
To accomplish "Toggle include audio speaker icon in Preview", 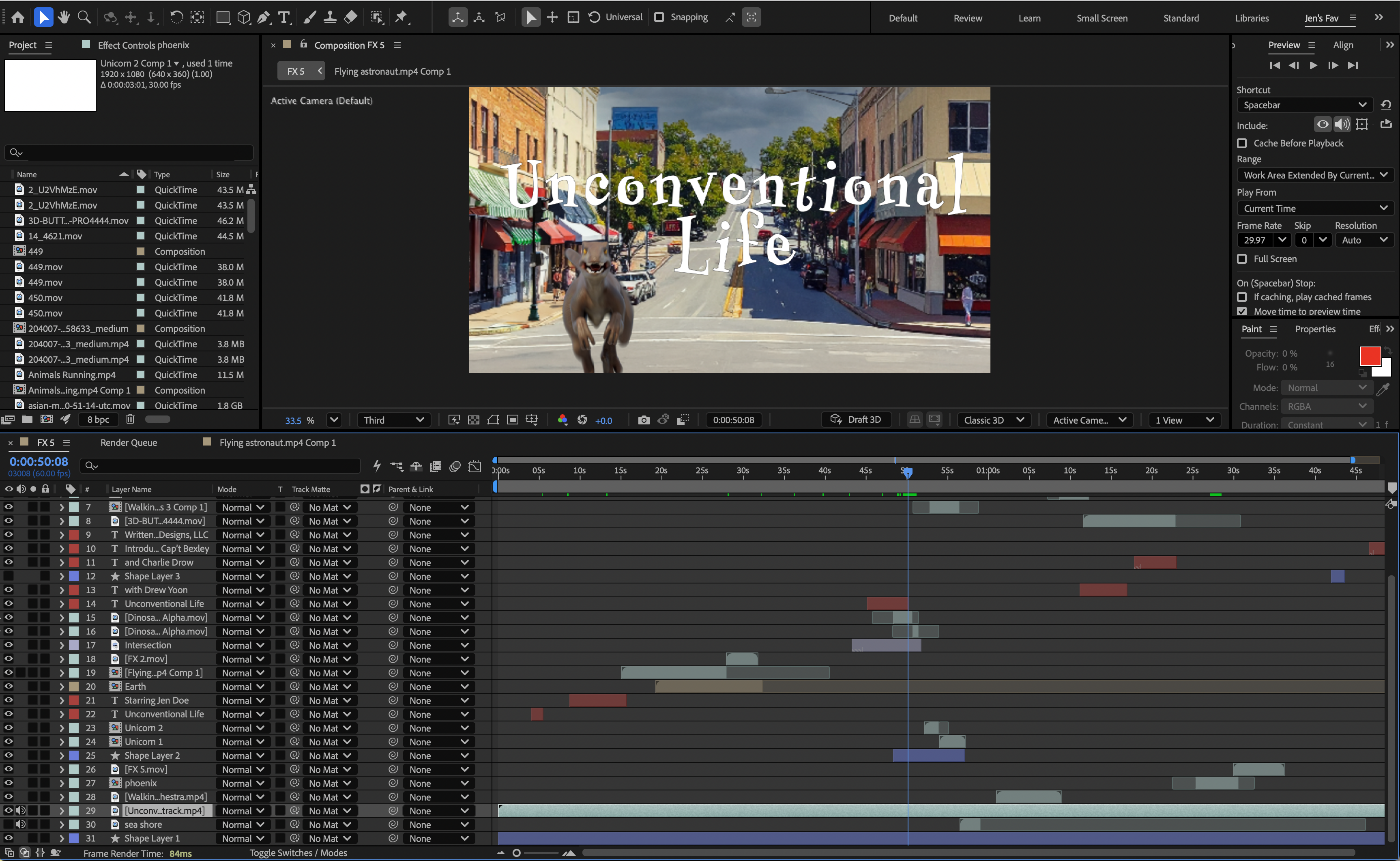I will [1342, 124].
